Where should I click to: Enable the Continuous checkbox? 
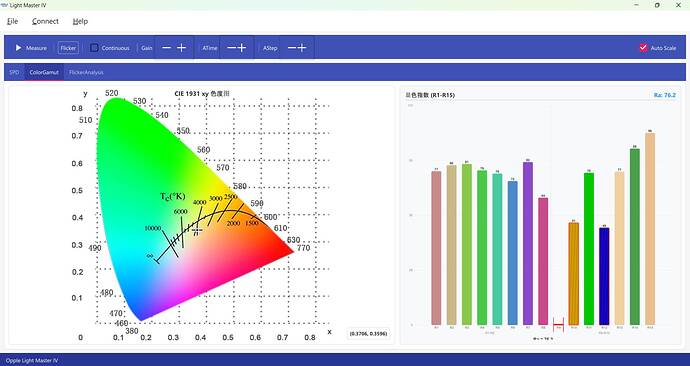94,48
